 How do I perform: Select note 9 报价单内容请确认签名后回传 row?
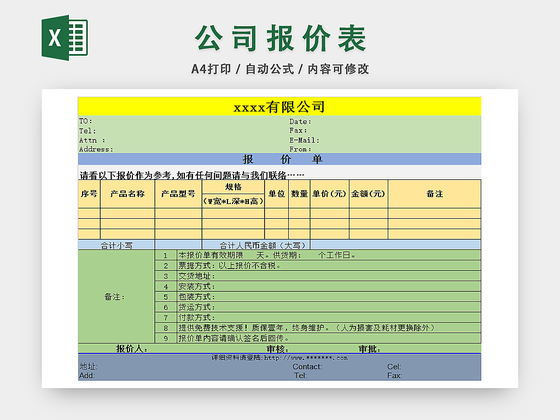pyautogui.click(x=329, y=338)
